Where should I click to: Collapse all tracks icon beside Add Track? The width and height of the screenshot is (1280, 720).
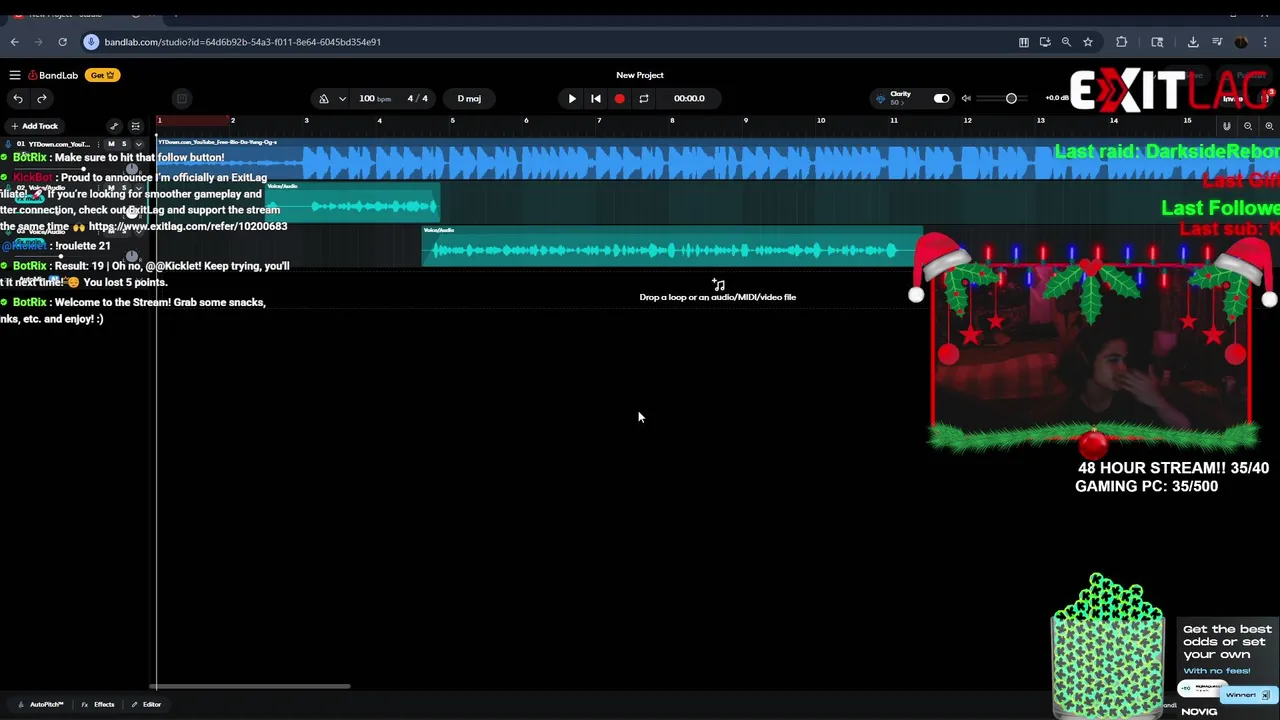[136, 126]
